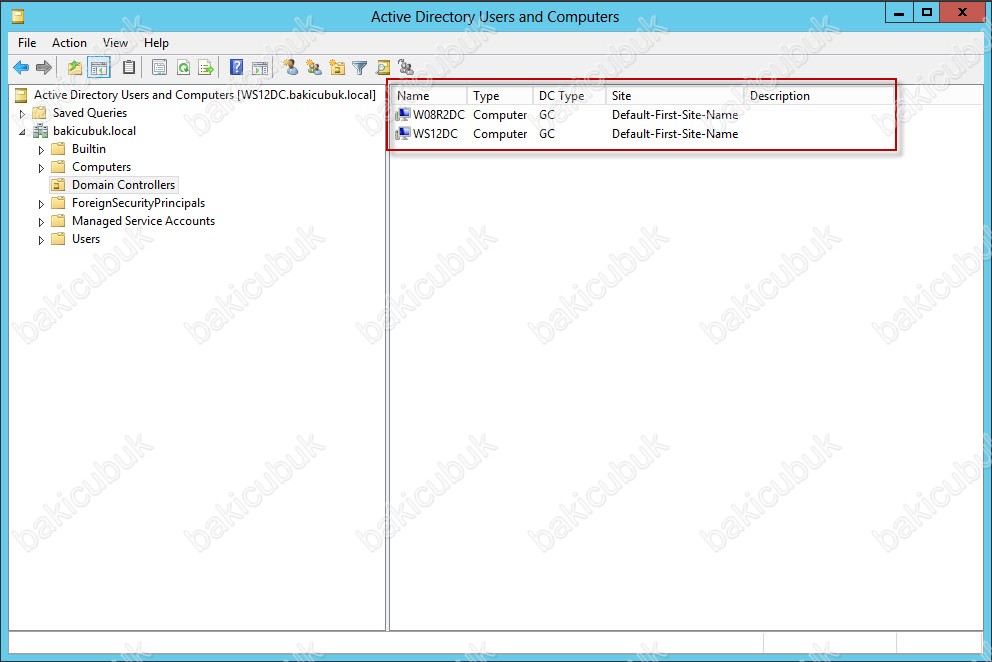The image size is (992, 662).
Task: Click Computer type in the WS12DC row
Action: pyautogui.click(x=500, y=134)
